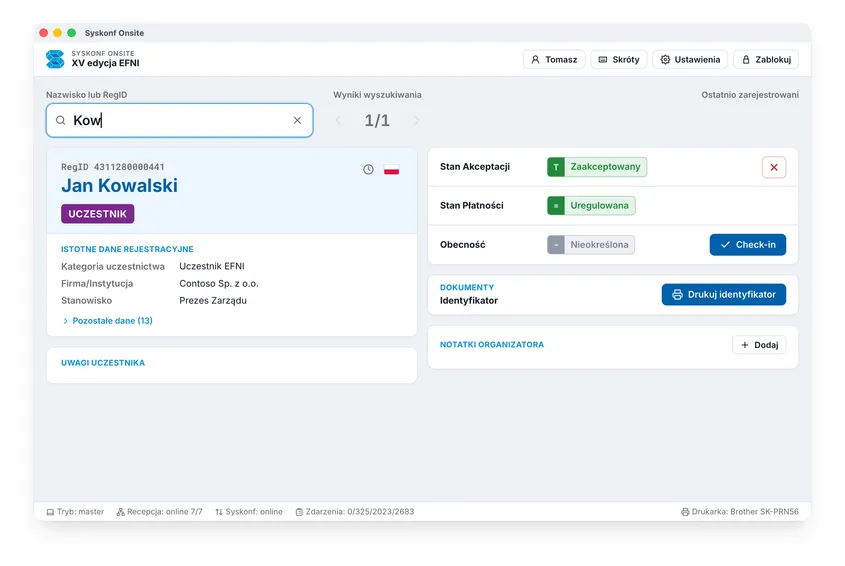This screenshot has height=566, width=845.
Task: Click the Nieokreślona presence badge
Action: click(591, 245)
